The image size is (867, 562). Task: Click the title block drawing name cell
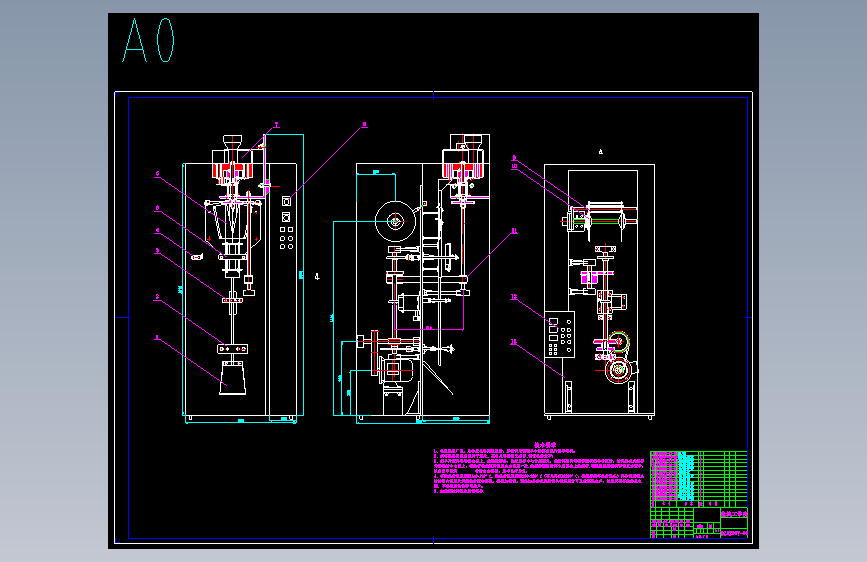click(x=734, y=514)
